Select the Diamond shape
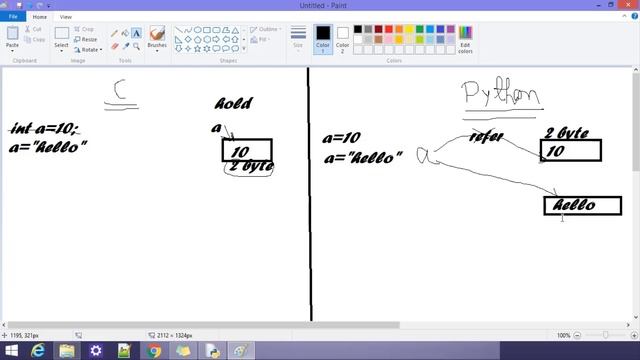The width and height of the screenshot is (640, 360). [188, 40]
